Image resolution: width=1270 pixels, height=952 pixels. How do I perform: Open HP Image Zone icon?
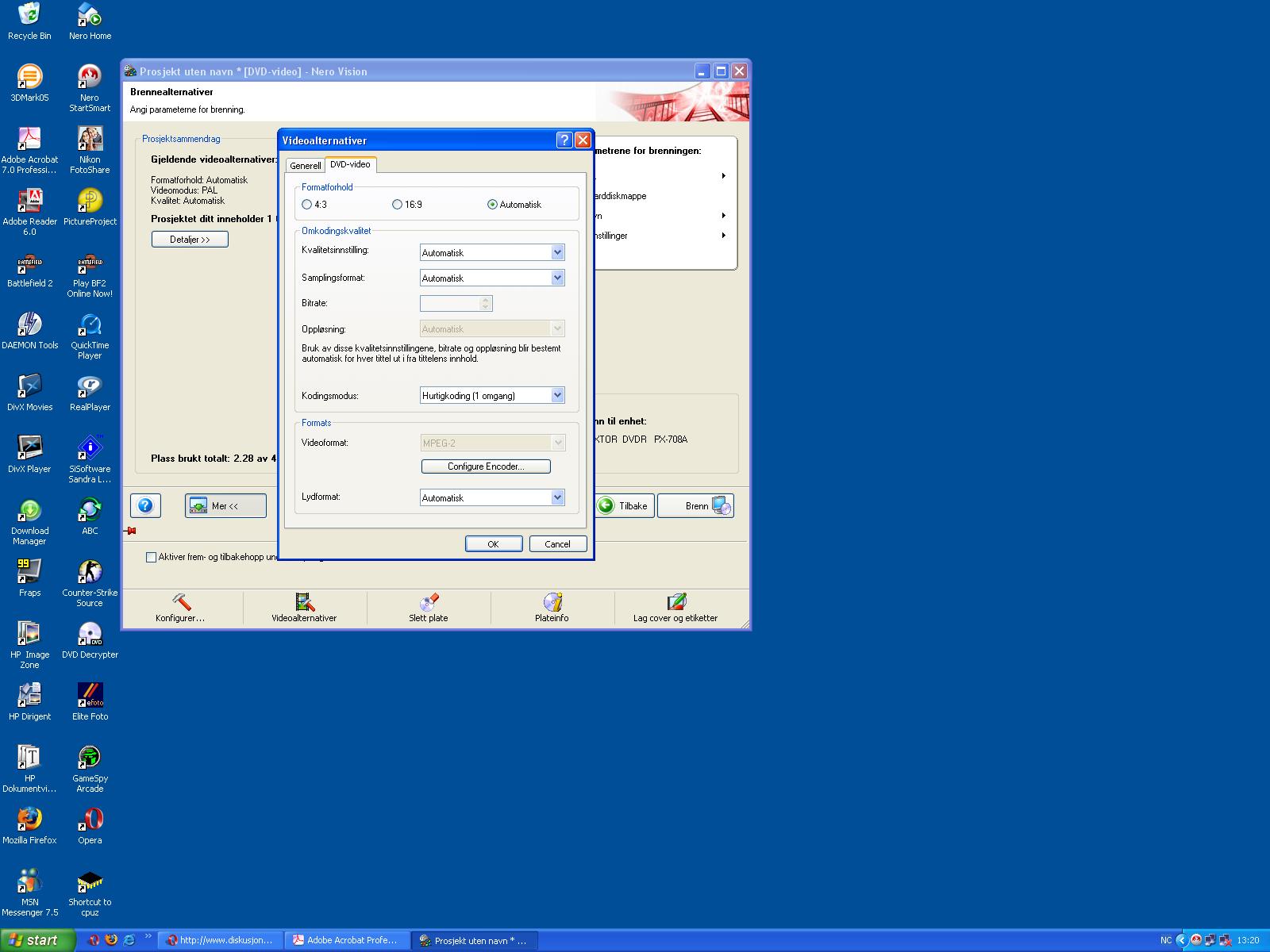[x=29, y=645]
